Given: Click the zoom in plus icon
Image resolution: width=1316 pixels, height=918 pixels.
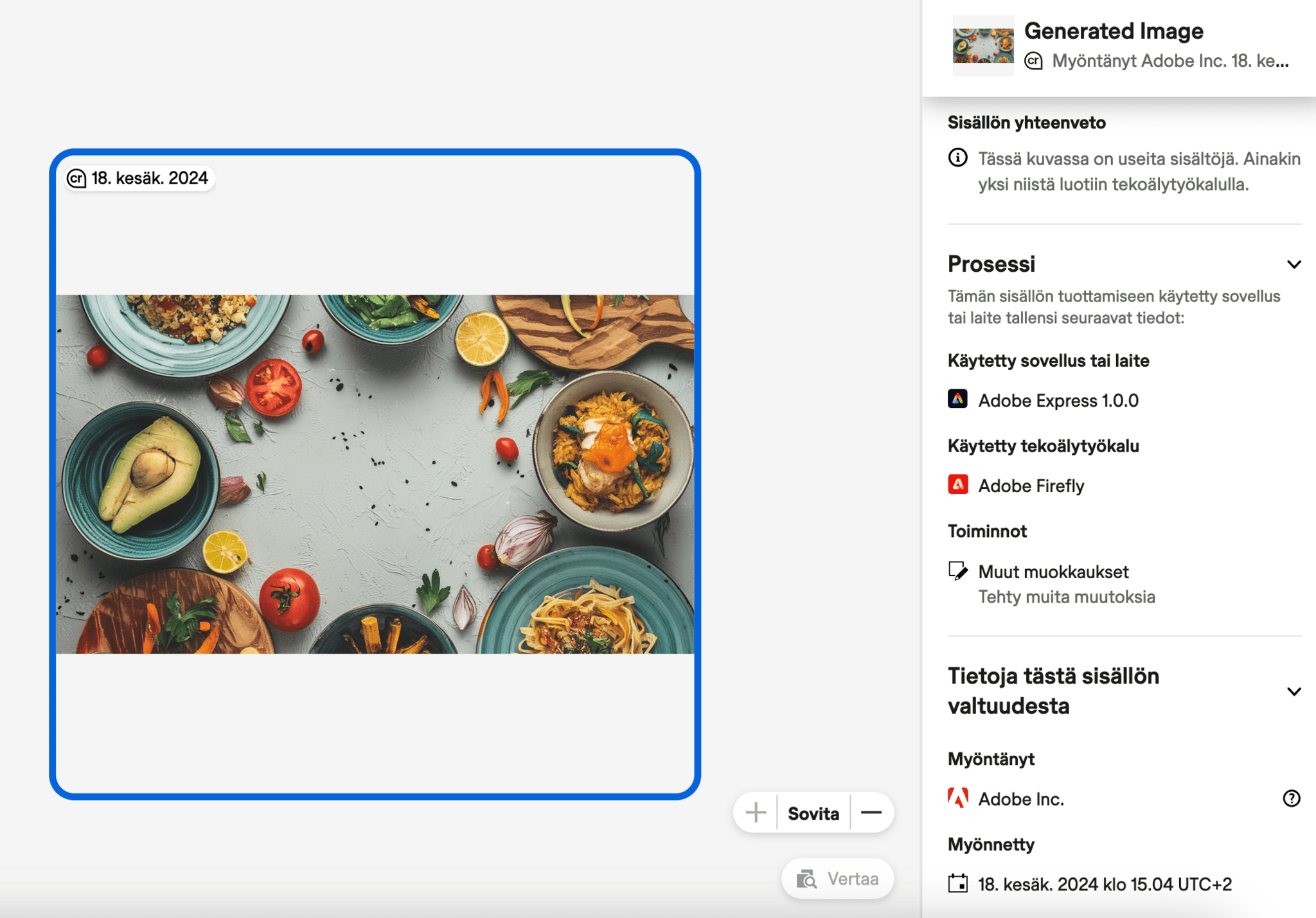Looking at the screenshot, I should point(756,813).
